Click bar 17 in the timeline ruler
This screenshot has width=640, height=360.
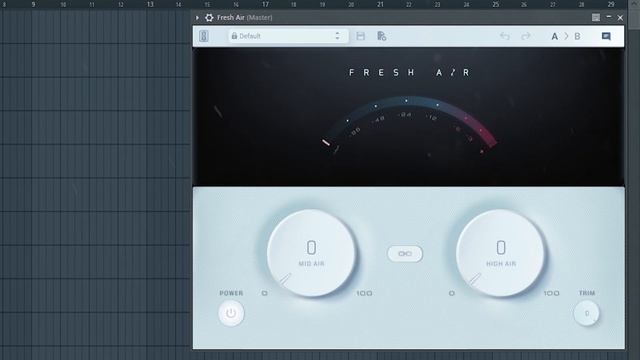[x=265, y=4]
